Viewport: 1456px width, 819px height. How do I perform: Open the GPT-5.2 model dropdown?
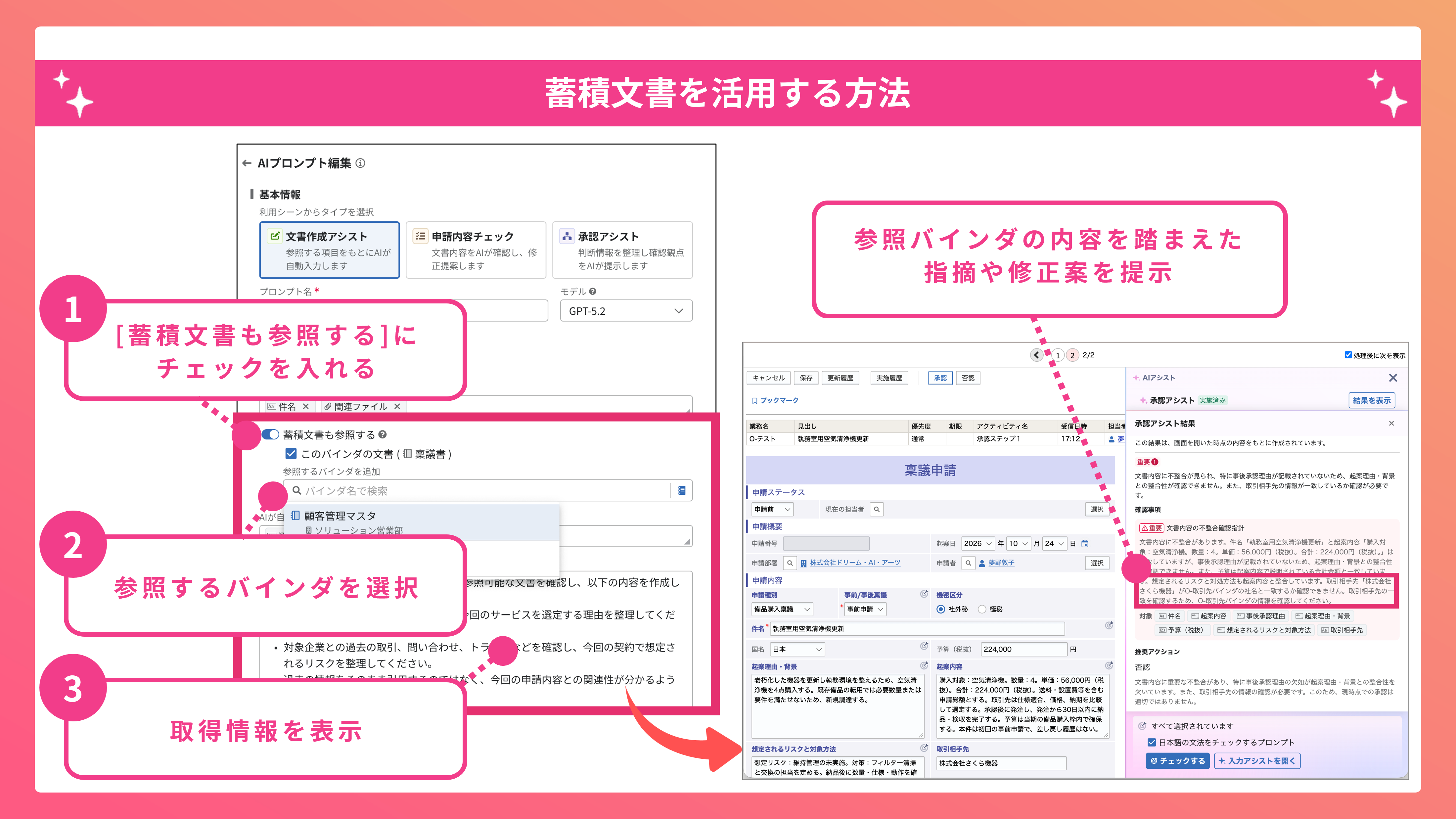coord(626,311)
